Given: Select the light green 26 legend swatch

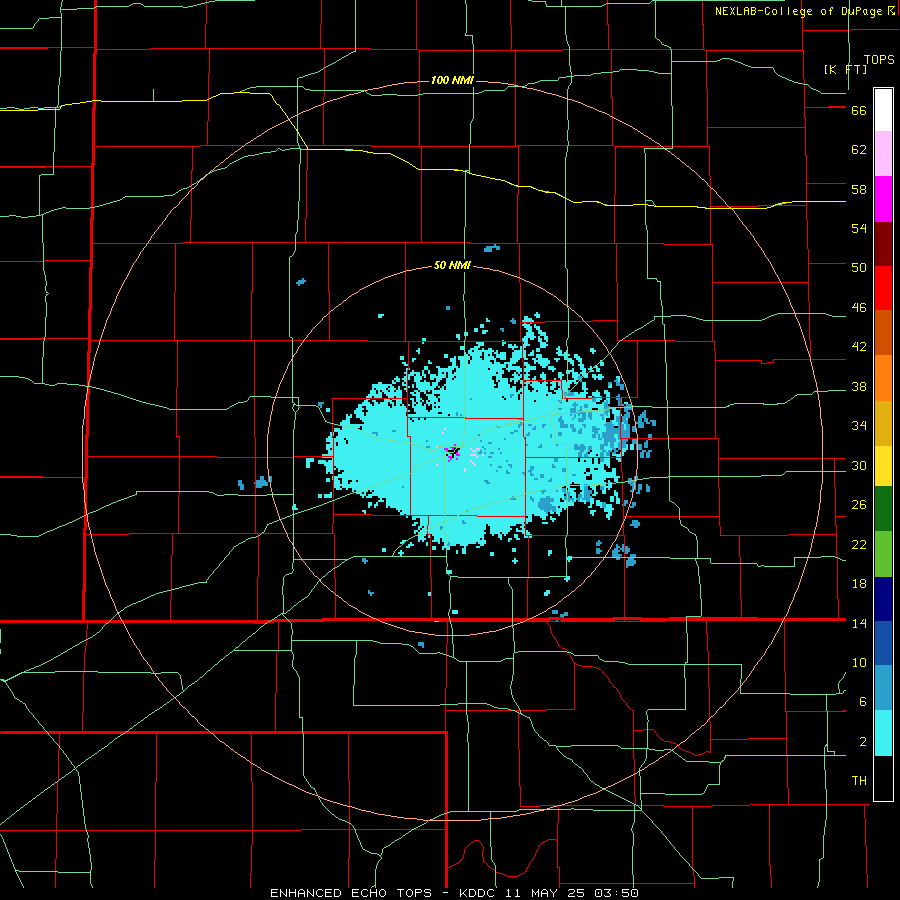Looking at the screenshot, I should tap(883, 553).
